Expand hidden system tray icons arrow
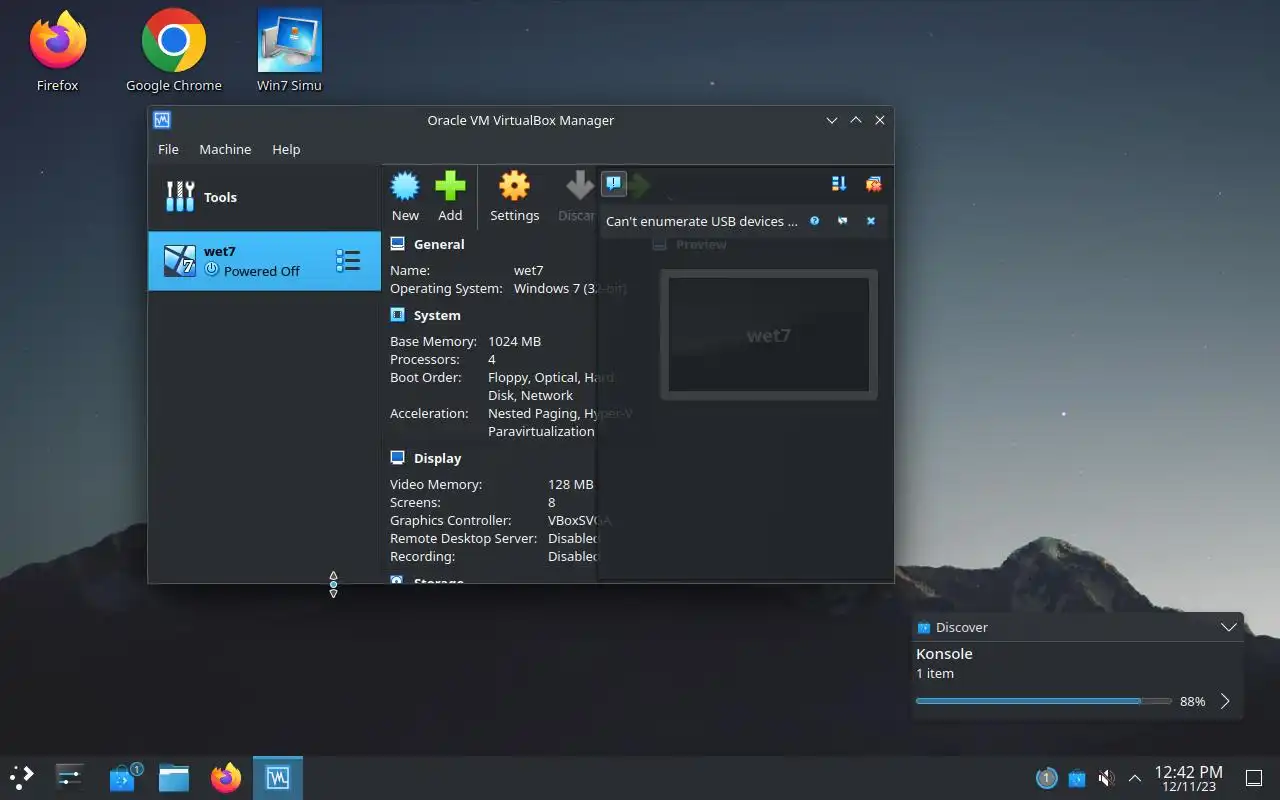The image size is (1280, 800). (1135, 777)
